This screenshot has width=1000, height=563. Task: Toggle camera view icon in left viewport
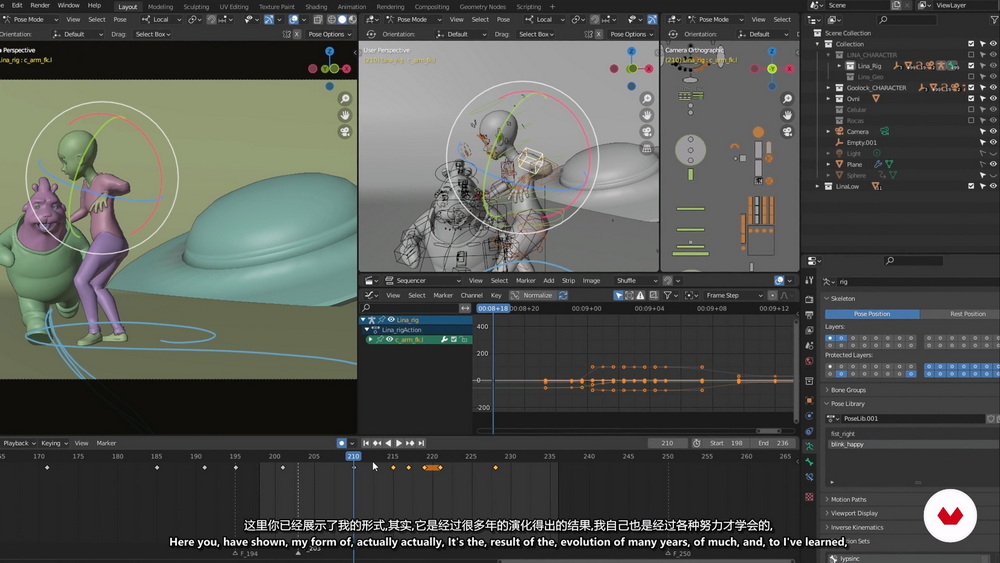coord(345,132)
